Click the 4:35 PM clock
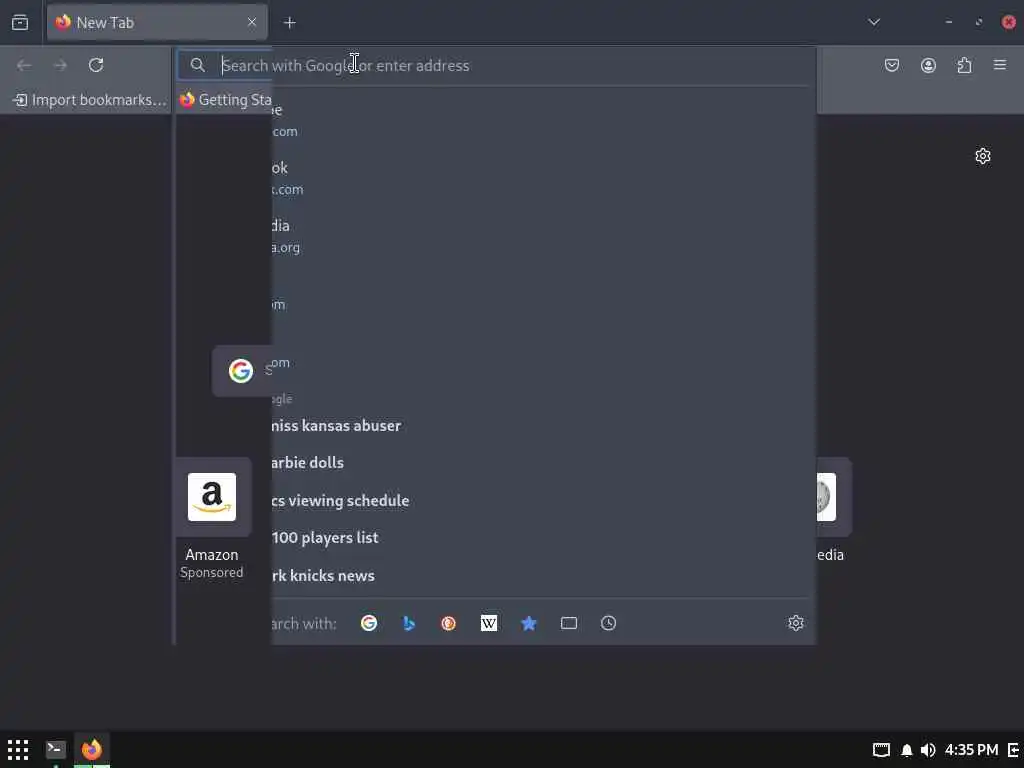Screen dimensions: 1024x768 click(971, 750)
